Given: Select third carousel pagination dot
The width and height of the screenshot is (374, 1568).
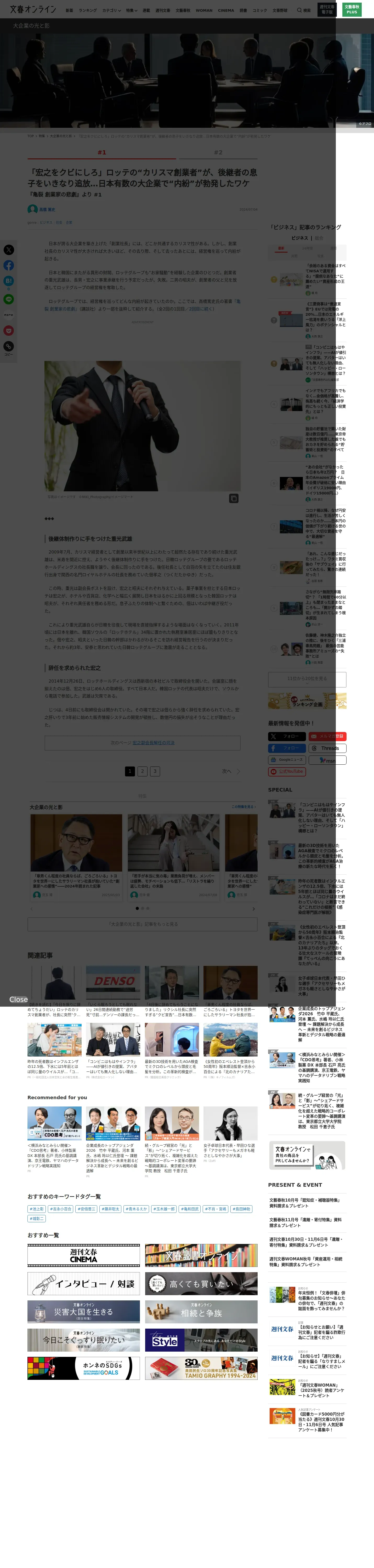Looking at the screenshot, I should 148,908.
